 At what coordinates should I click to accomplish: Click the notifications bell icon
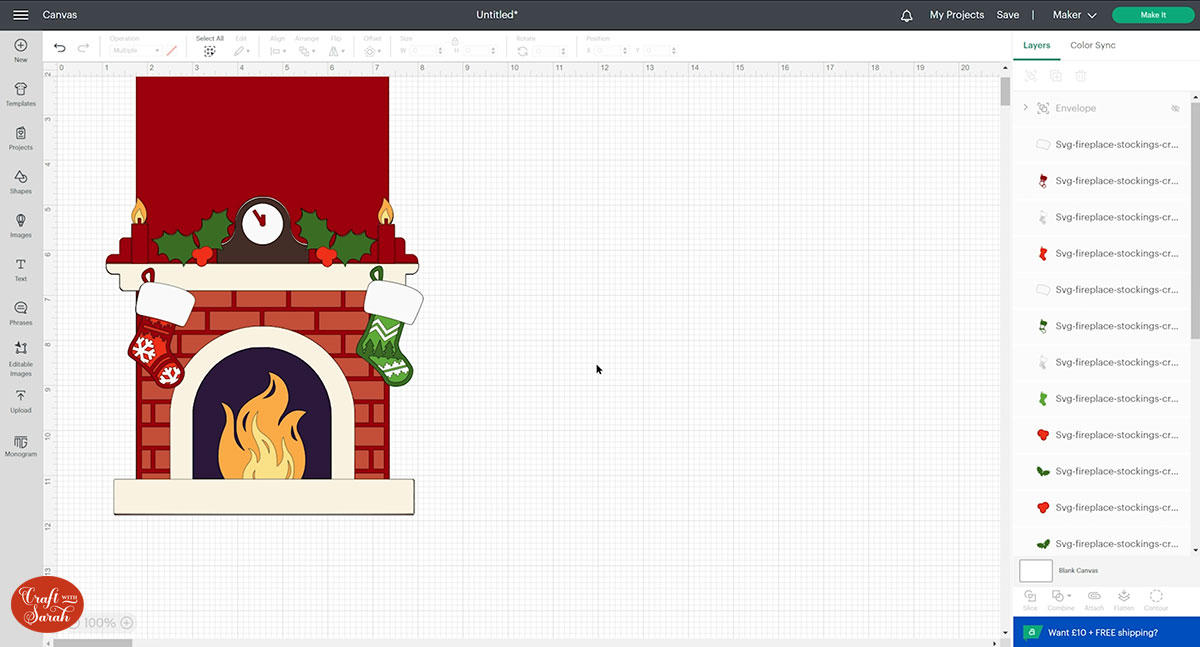click(907, 15)
